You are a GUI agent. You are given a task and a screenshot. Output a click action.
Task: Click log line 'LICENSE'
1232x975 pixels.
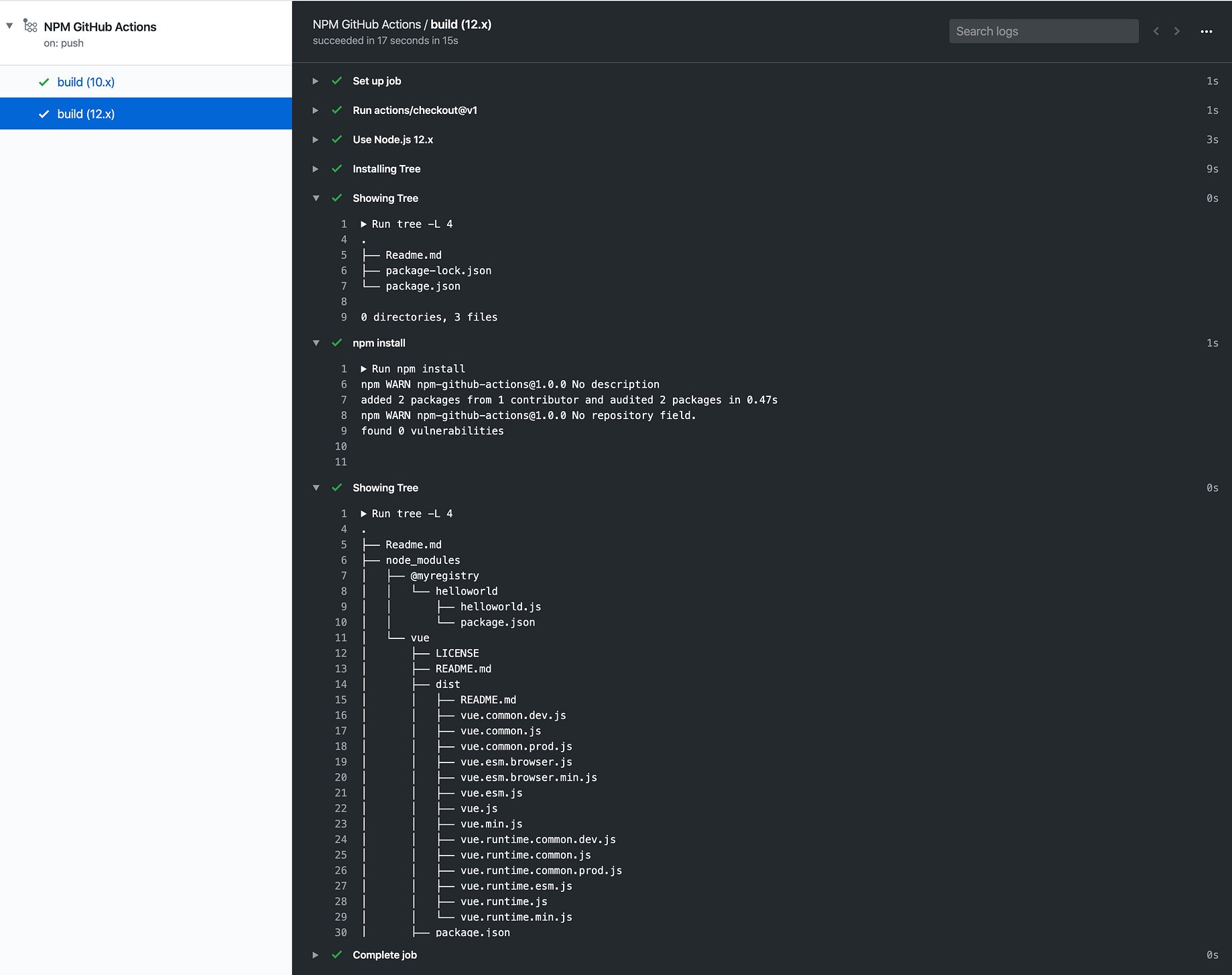[457, 653]
